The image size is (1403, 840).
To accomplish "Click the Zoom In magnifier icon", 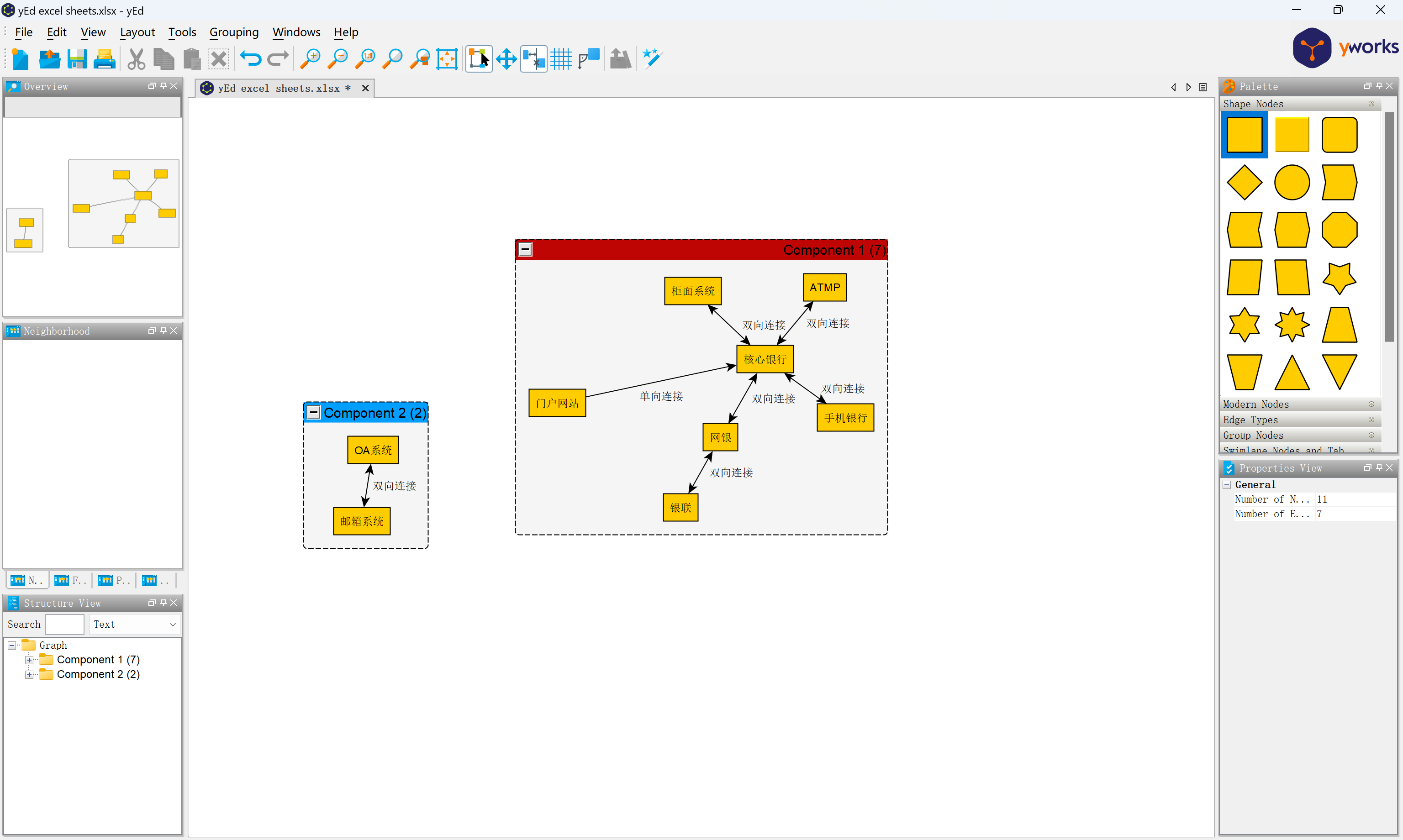I will (310, 59).
